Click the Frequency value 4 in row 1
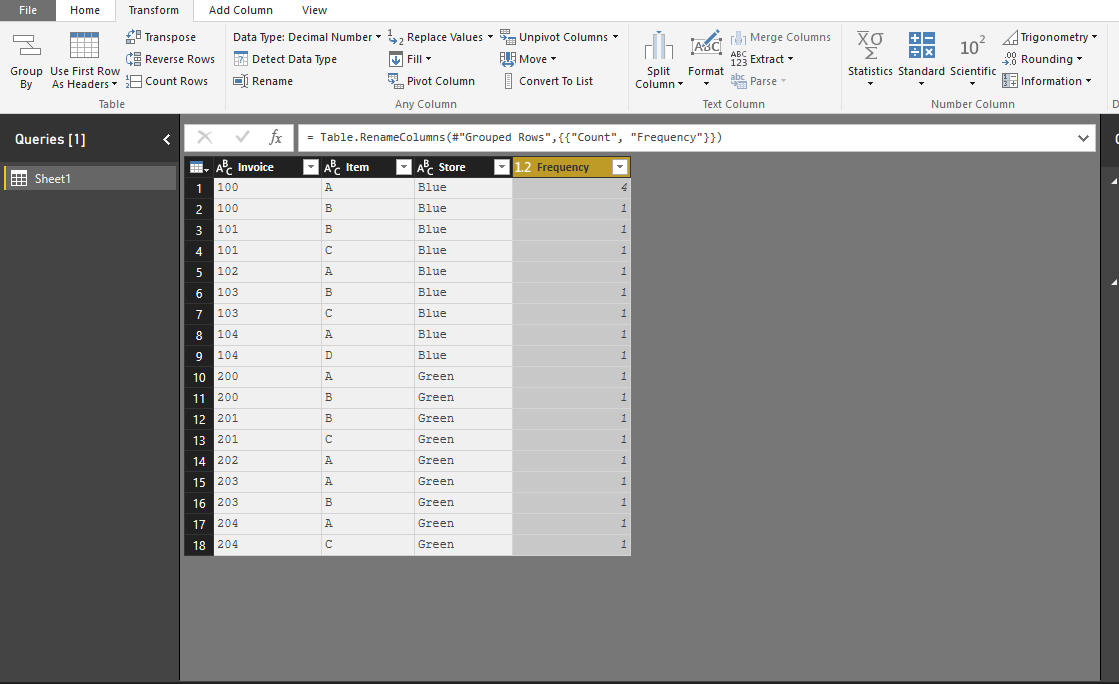Image resolution: width=1119 pixels, height=684 pixels. tap(571, 187)
